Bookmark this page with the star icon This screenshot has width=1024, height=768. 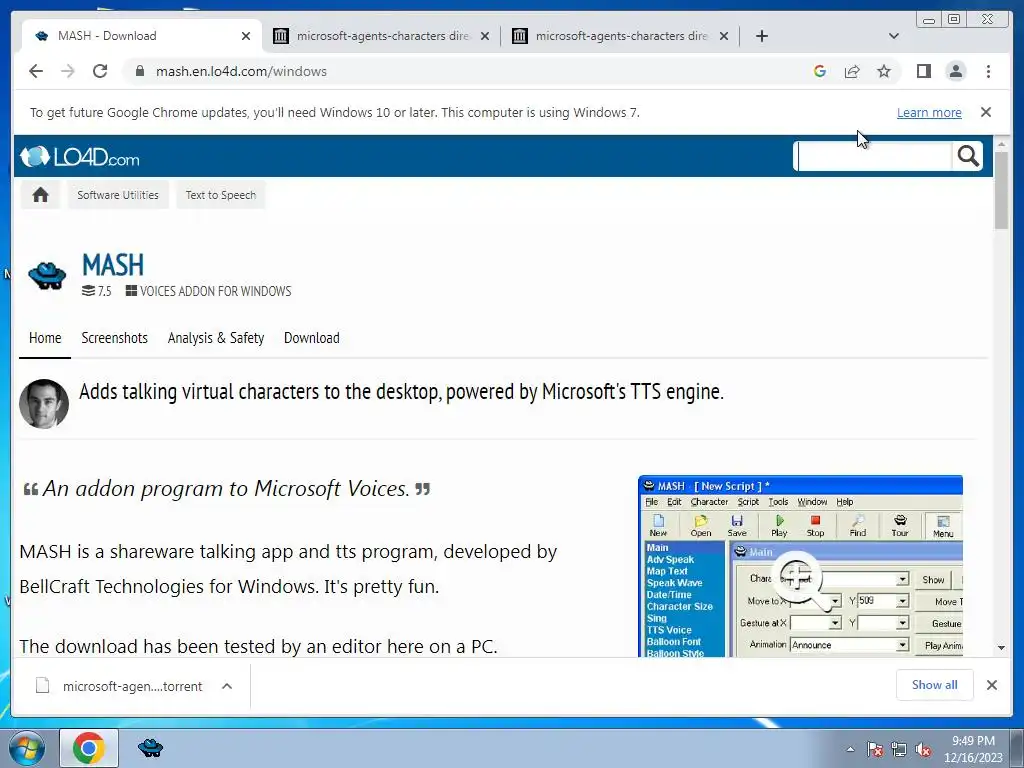tap(884, 71)
